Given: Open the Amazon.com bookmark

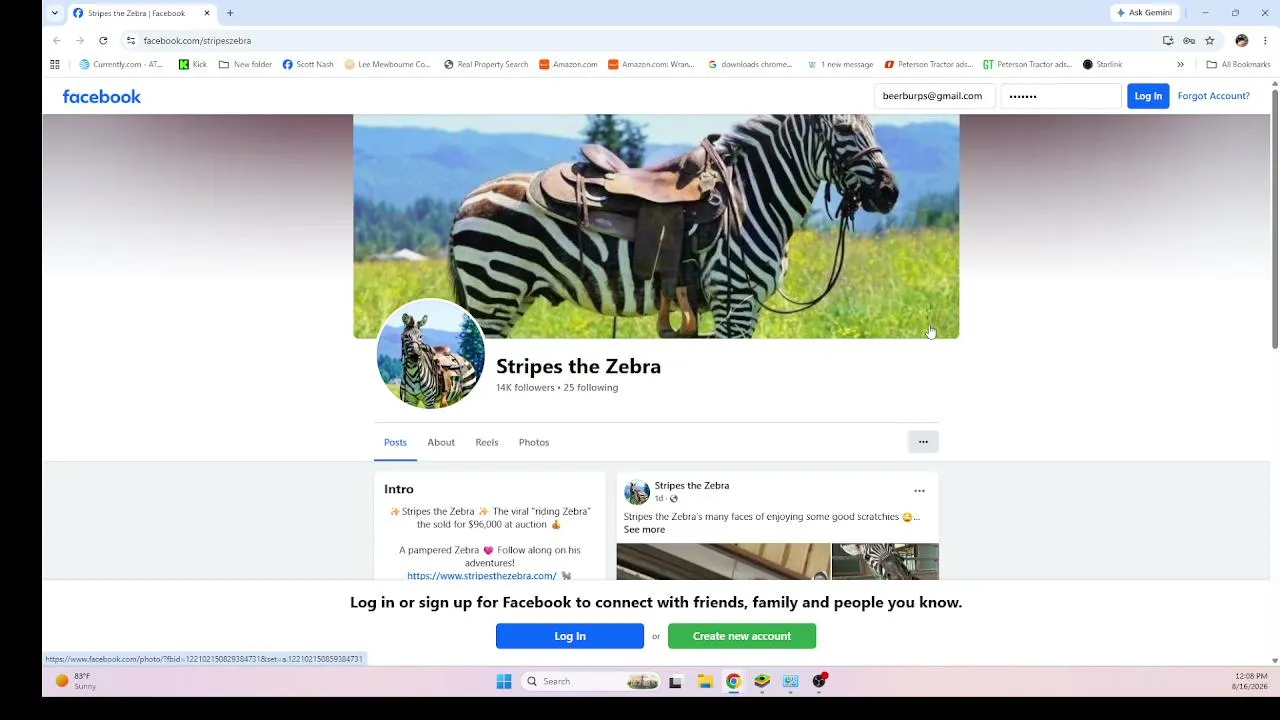Looking at the screenshot, I should (x=568, y=64).
